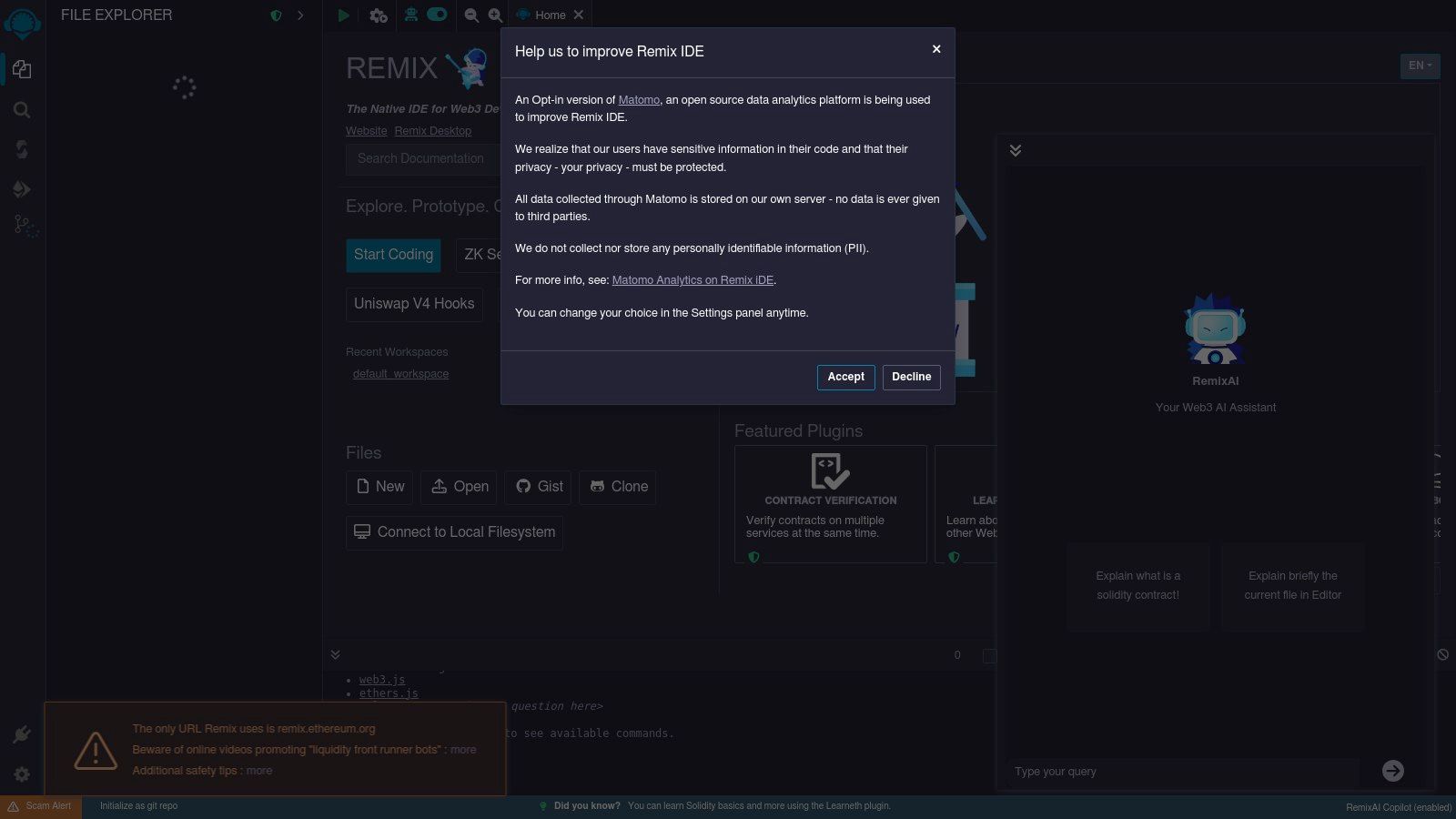Click the Gist import button
This screenshot has width=1456, height=819.
point(539,487)
